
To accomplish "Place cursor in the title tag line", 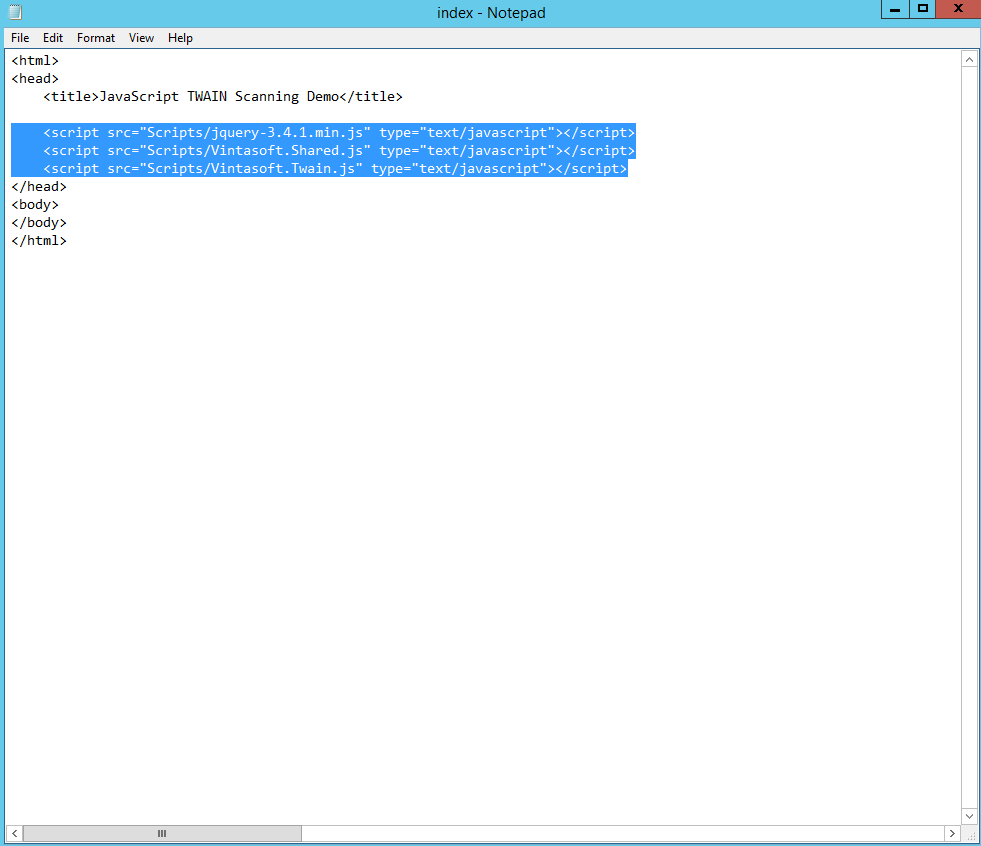I will pos(222,97).
